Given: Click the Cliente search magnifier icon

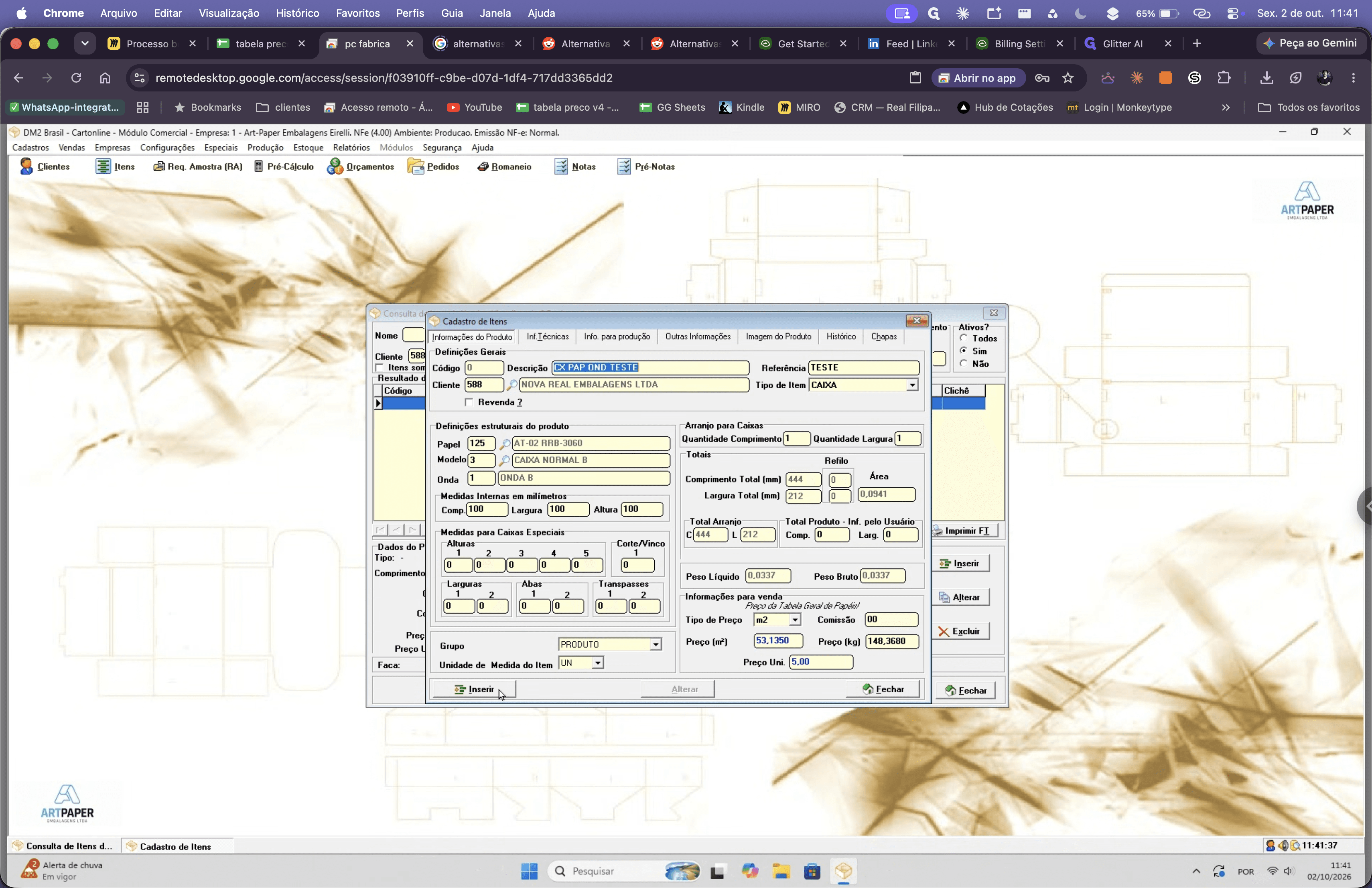Looking at the screenshot, I should pos(511,385).
